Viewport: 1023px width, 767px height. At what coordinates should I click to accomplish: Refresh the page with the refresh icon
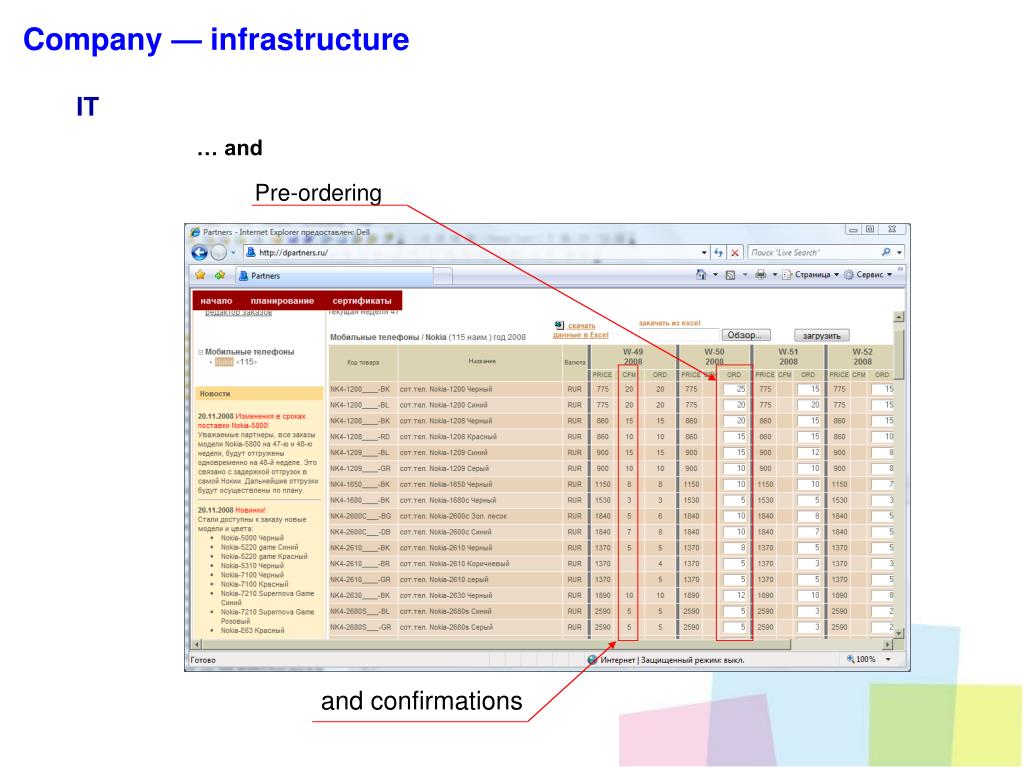pyautogui.click(x=719, y=252)
